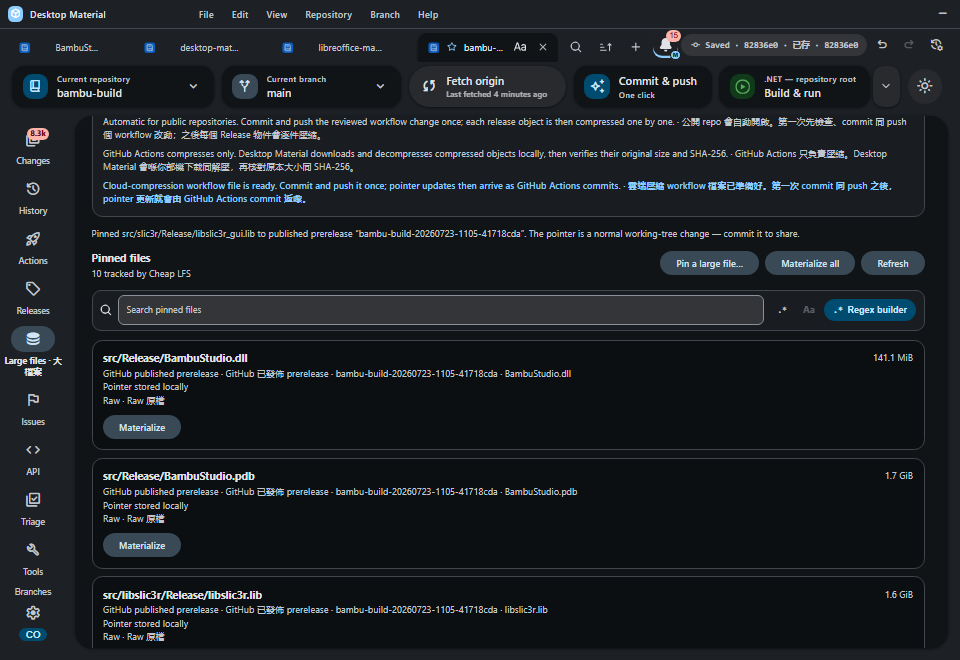Viewport: 960px width, 660px height.
Task: Open the Tools wrench section
Action: [33, 560]
